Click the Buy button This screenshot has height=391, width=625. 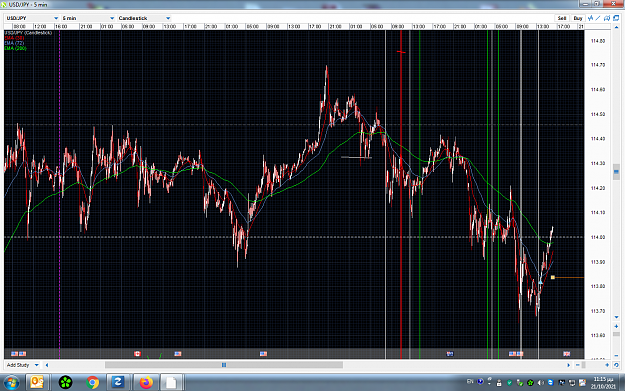click(x=578, y=18)
